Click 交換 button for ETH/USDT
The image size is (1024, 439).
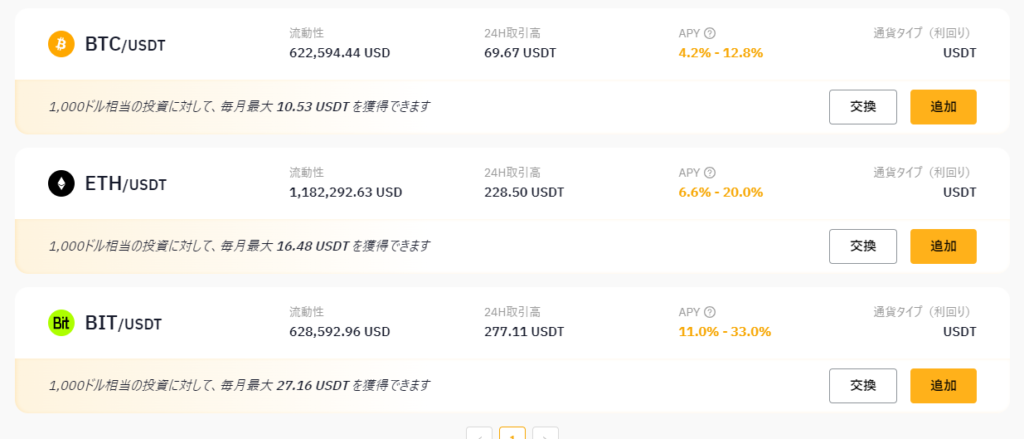pyautogui.click(x=863, y=246)
